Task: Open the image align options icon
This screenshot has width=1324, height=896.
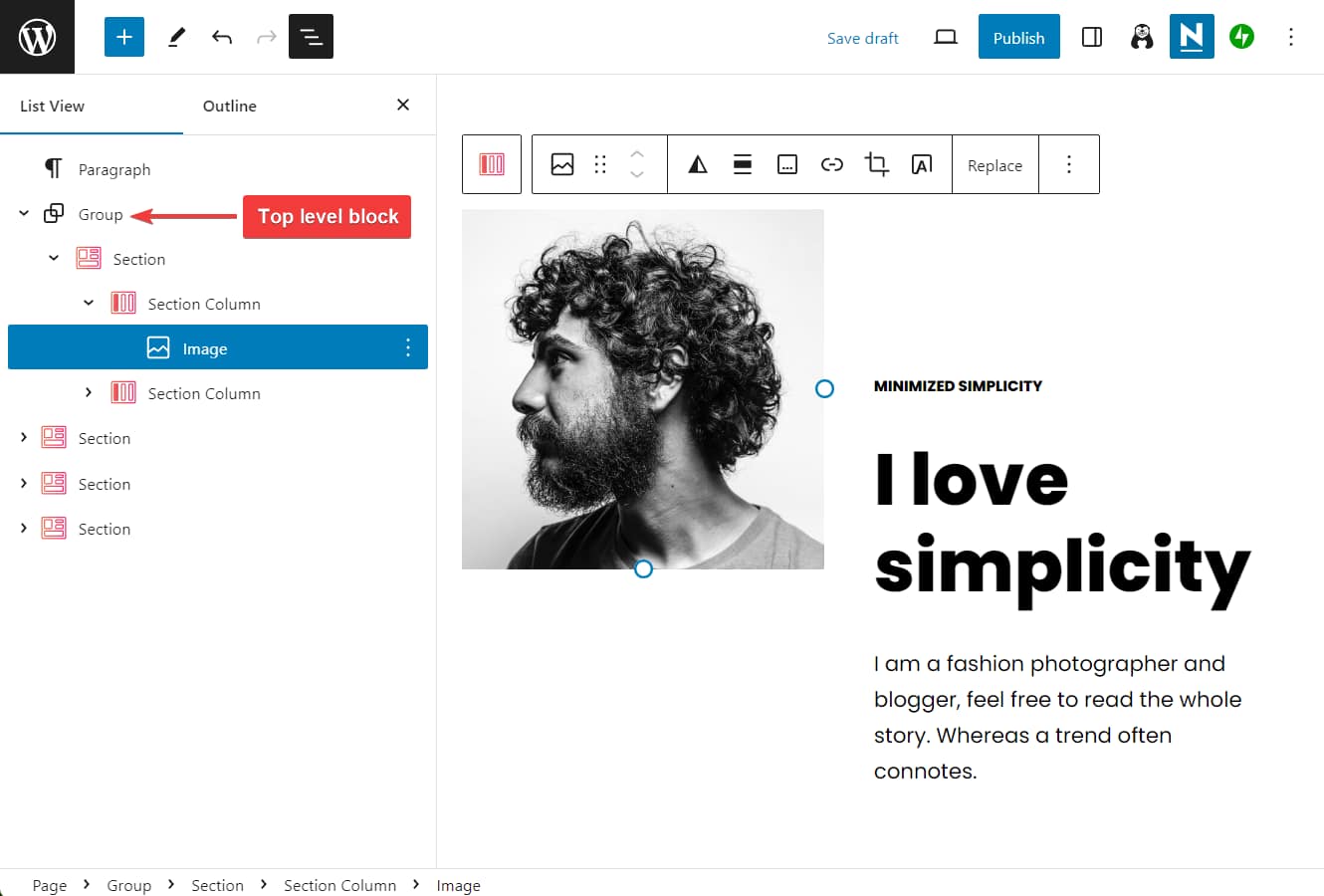Action: (743, 164)
